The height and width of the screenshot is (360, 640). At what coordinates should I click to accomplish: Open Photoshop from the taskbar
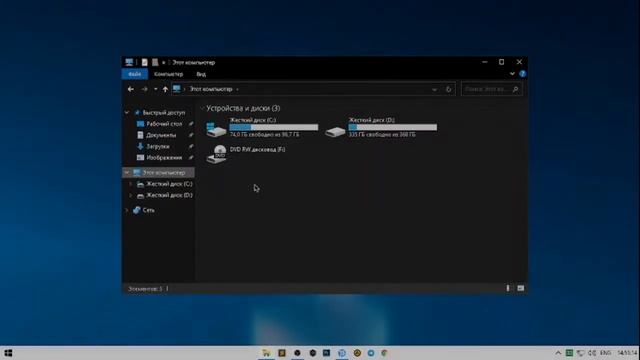(327, 353)
